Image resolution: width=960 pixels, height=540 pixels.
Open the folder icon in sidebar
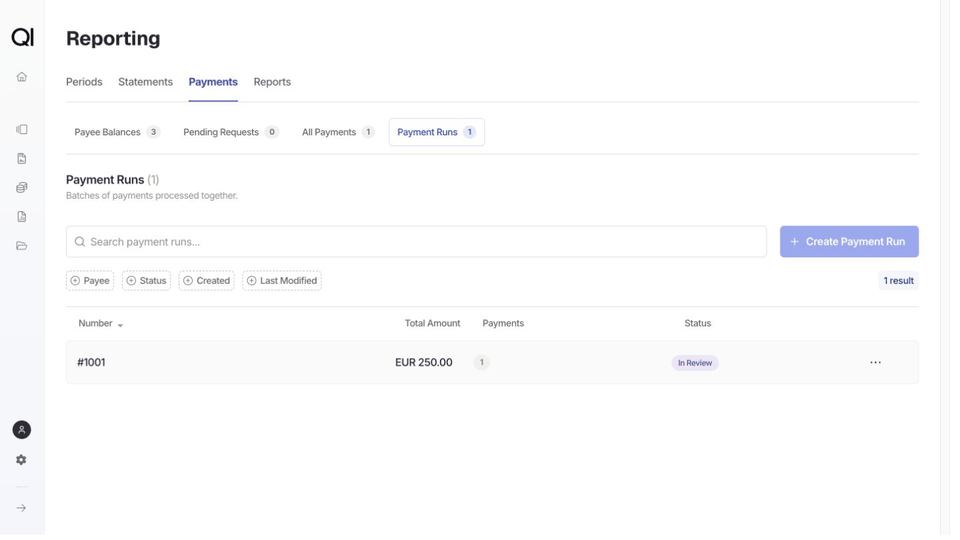[21, 247]
